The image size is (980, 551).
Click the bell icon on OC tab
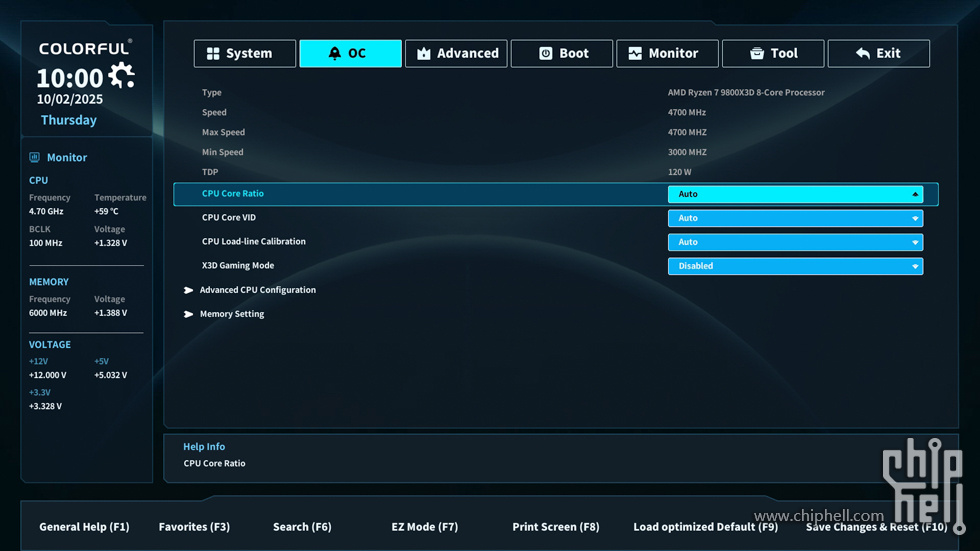335,54
